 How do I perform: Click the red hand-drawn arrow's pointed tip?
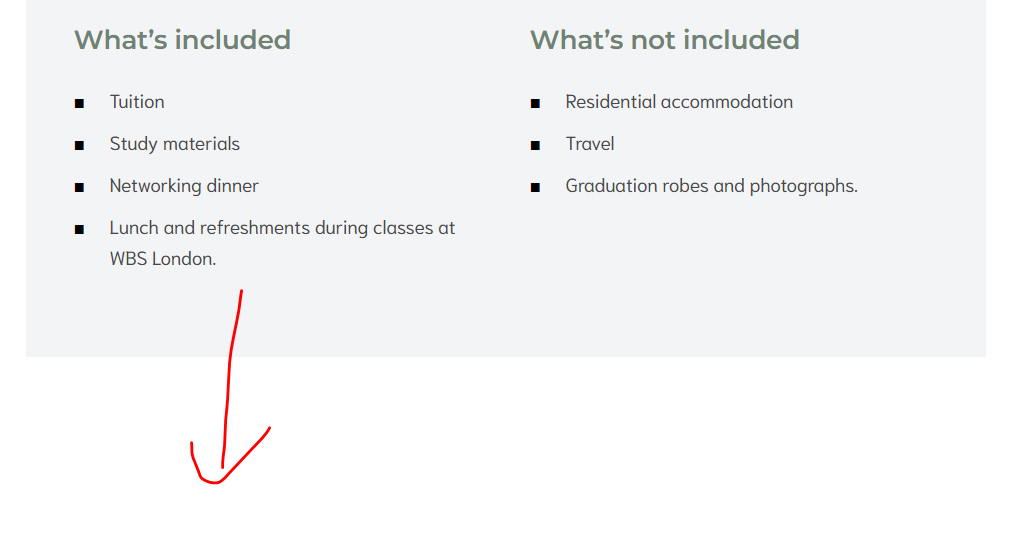click(x=213, y=481)
